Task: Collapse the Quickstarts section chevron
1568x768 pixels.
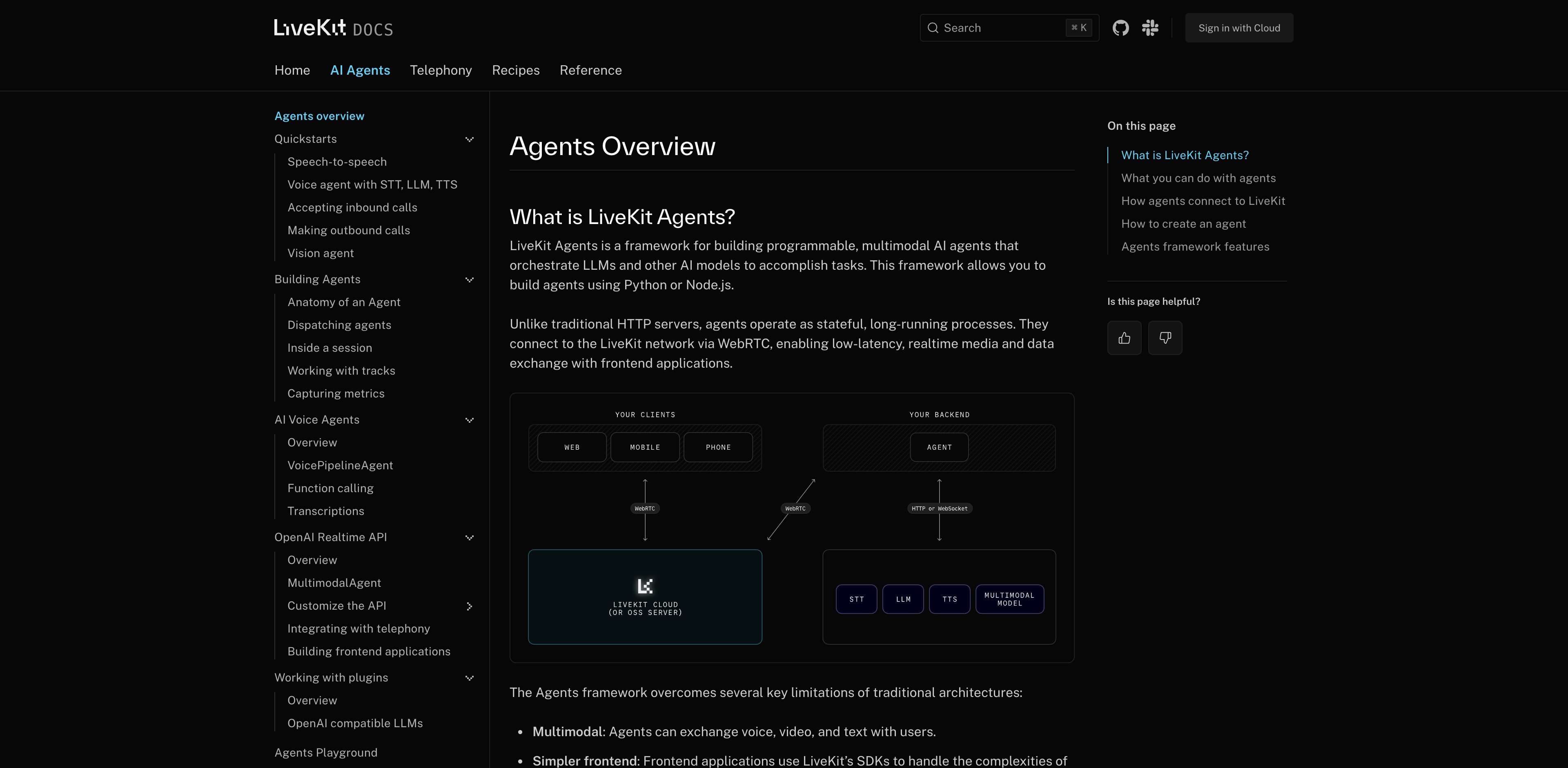Action: pos(469,139)
